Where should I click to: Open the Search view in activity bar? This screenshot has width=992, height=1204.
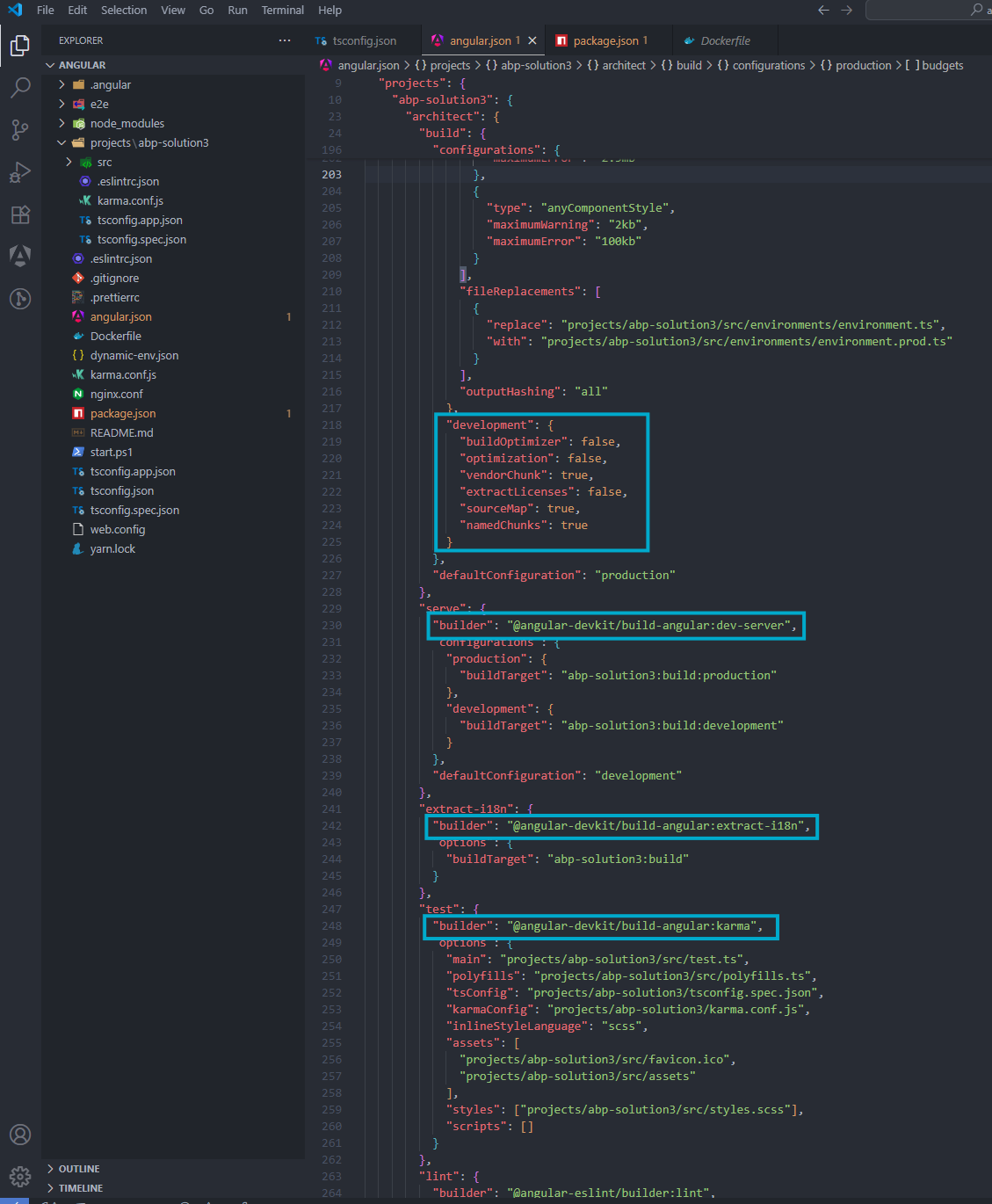tap(20, 87)
